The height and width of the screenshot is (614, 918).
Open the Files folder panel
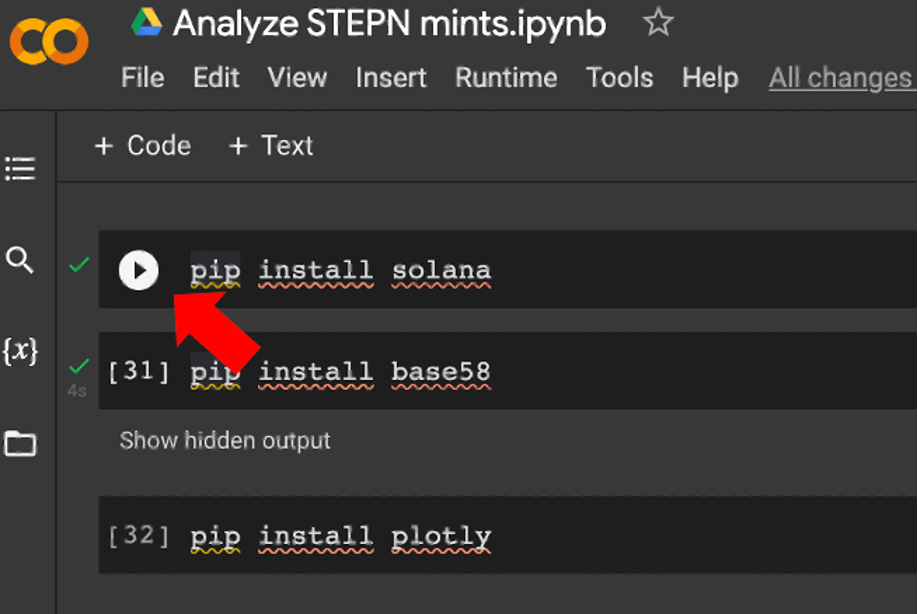(x=20, y=443)
